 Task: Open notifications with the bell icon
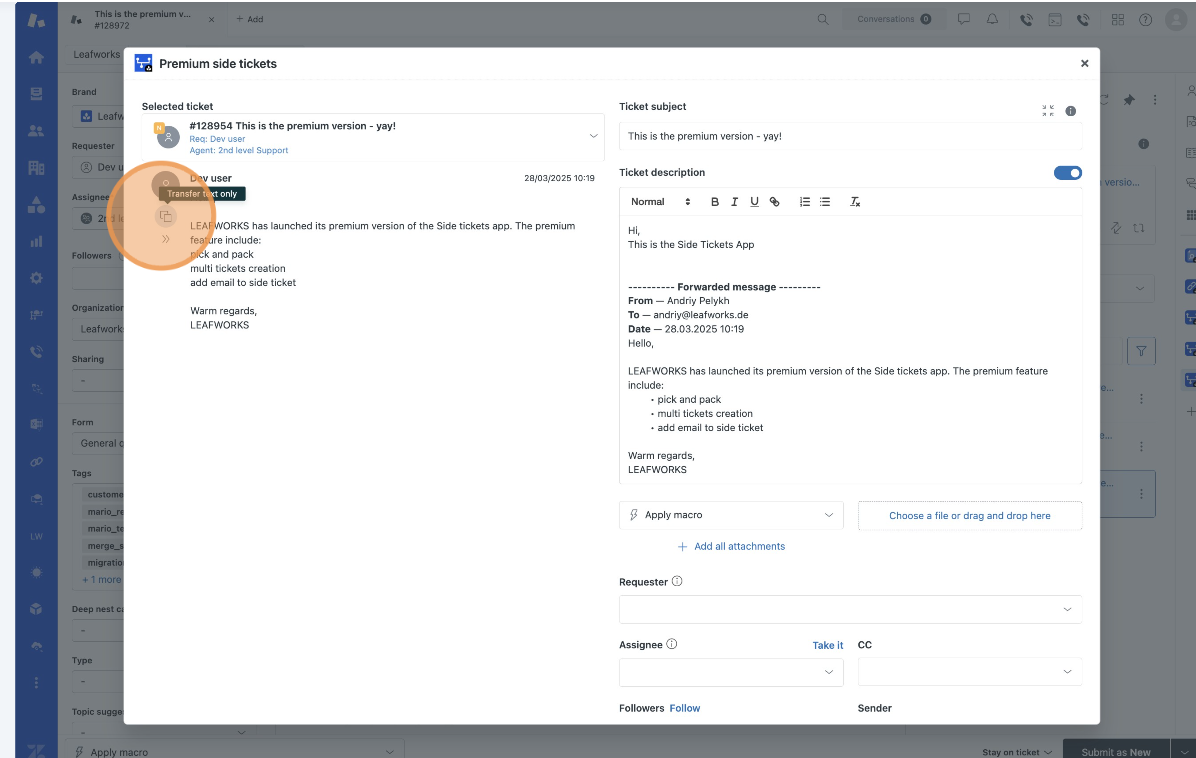pos(992,20)
